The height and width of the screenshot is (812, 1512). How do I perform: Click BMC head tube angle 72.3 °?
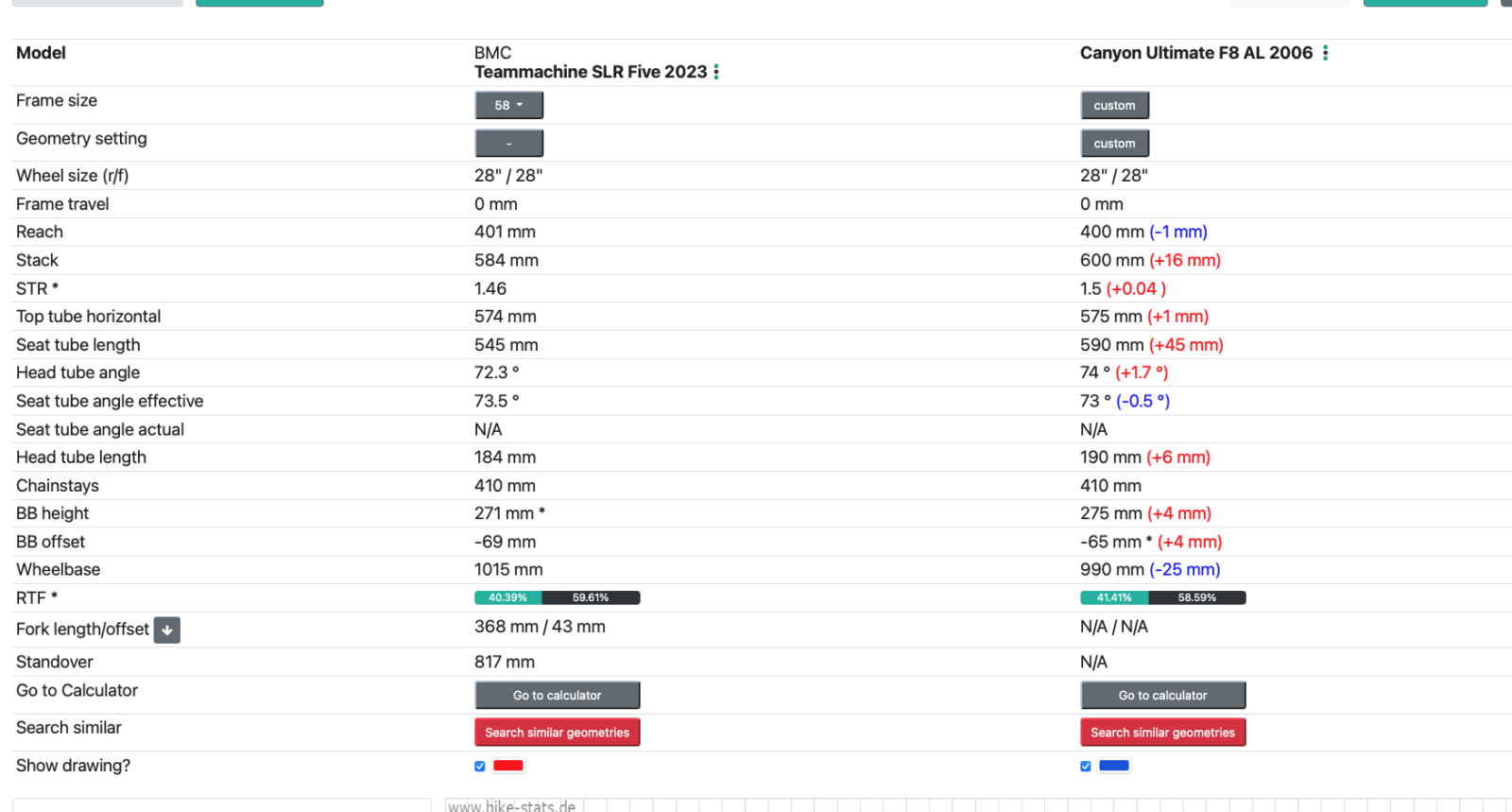coord(497,372)
